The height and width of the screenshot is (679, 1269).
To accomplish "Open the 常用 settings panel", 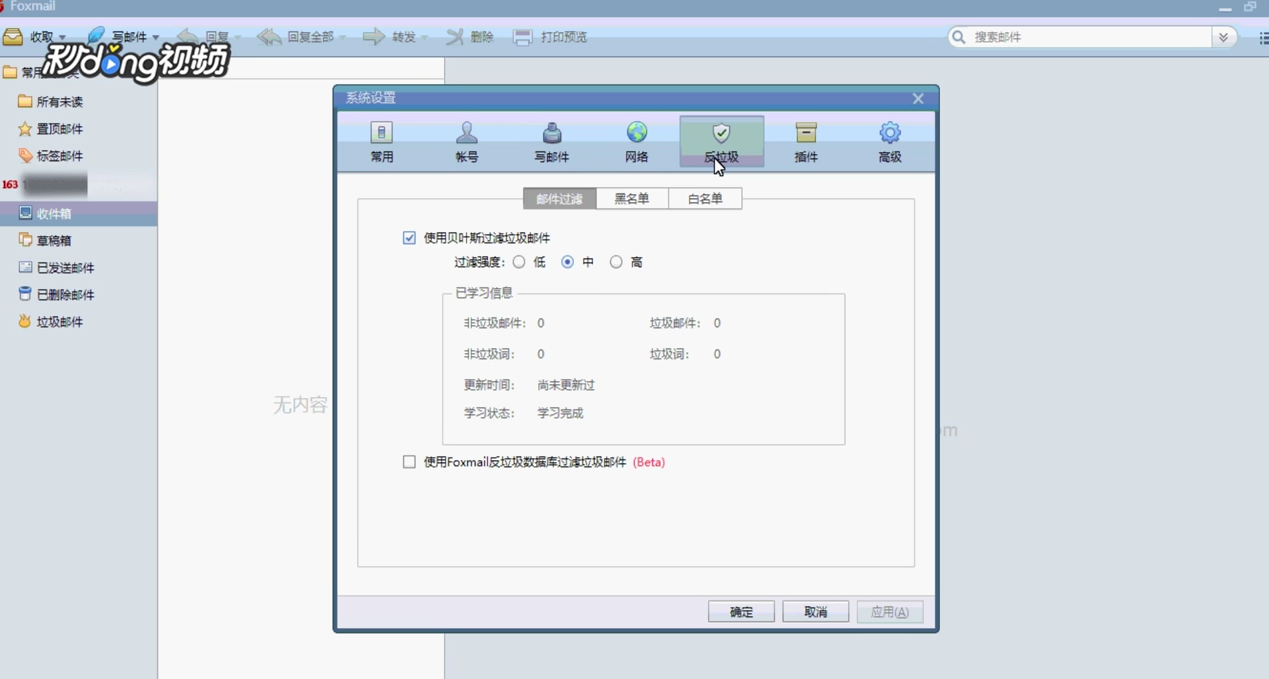I will click(381, 140).
